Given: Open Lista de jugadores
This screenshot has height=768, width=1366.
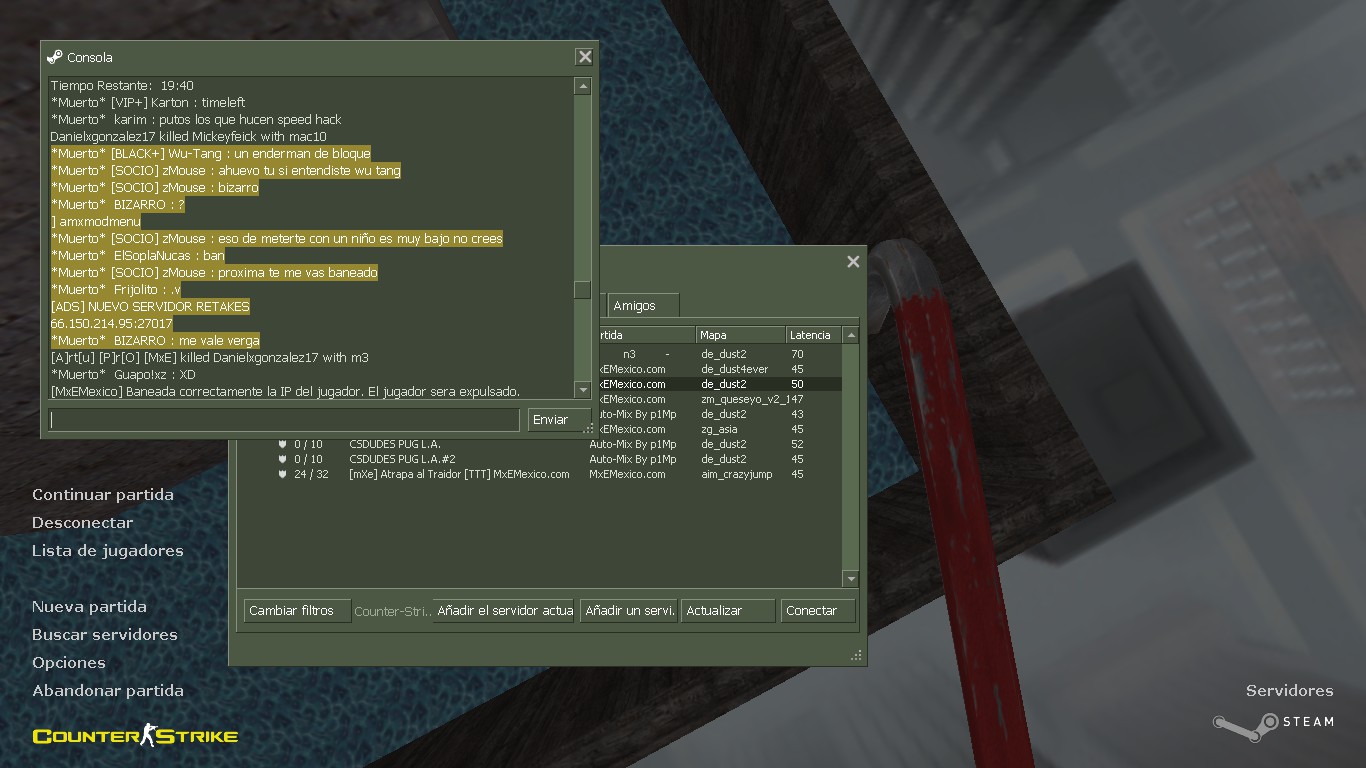Looking at the screenshot, I should [x=108, y=551].
